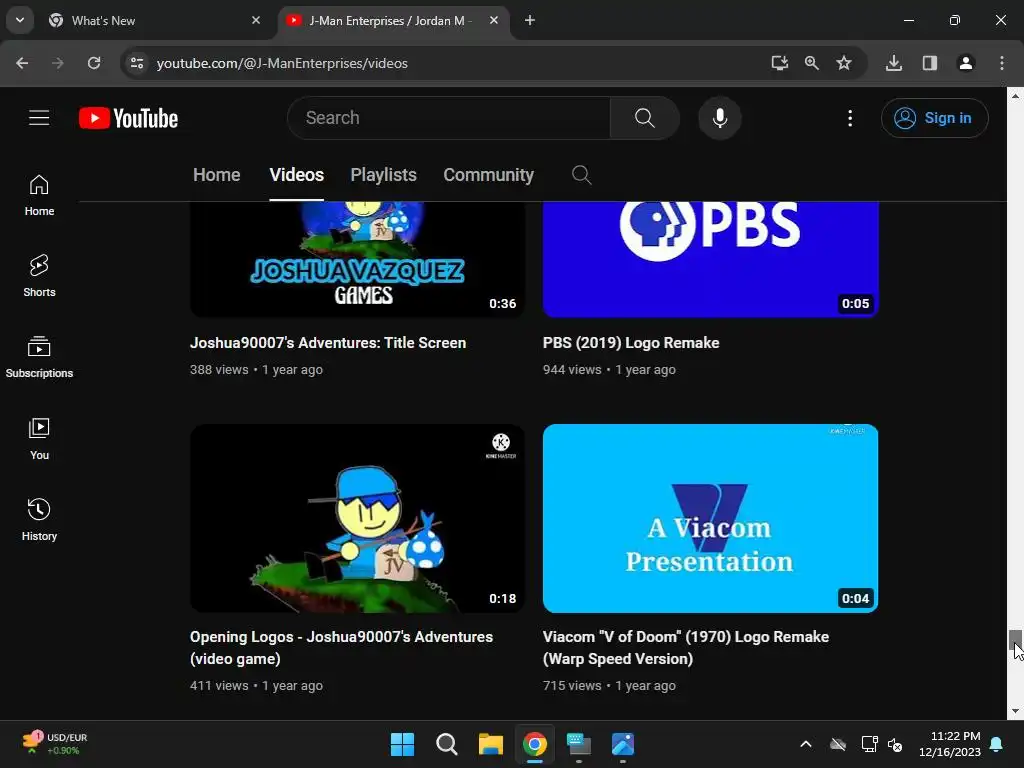Toggle Chrome side panel icon
This screenshot has width=1024, height=768.
[x=930, y=63]
